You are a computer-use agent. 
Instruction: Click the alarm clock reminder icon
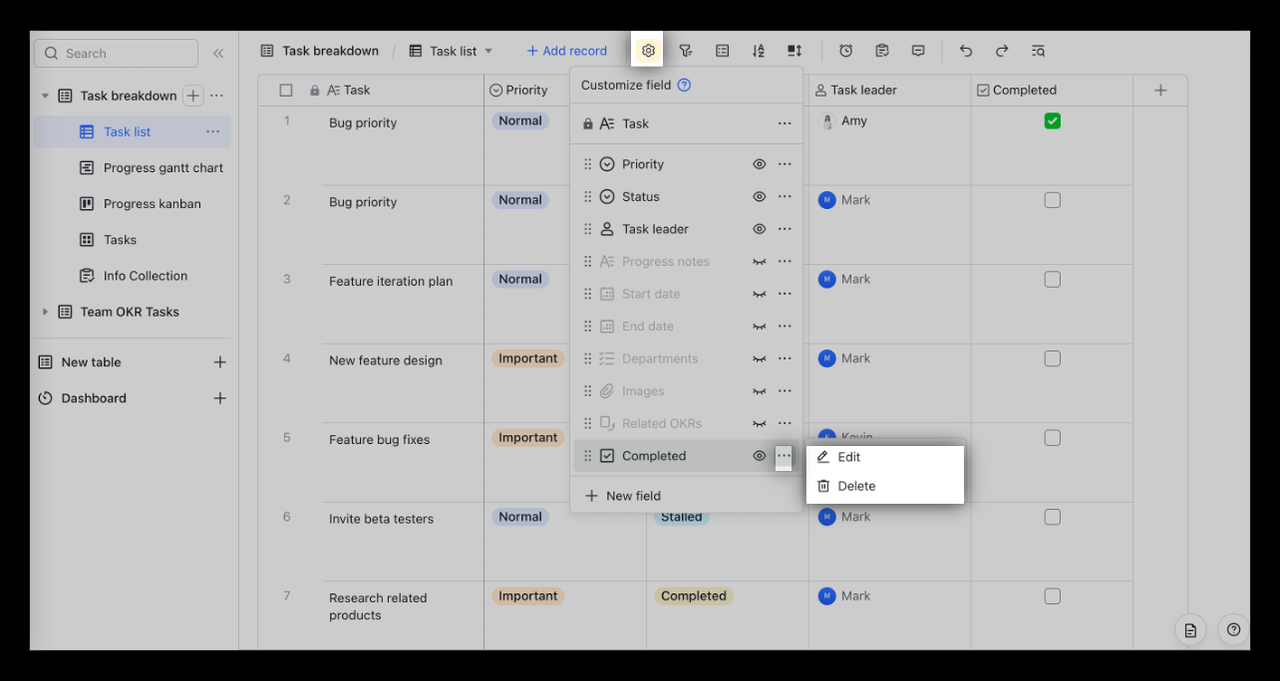click(846, 51)
